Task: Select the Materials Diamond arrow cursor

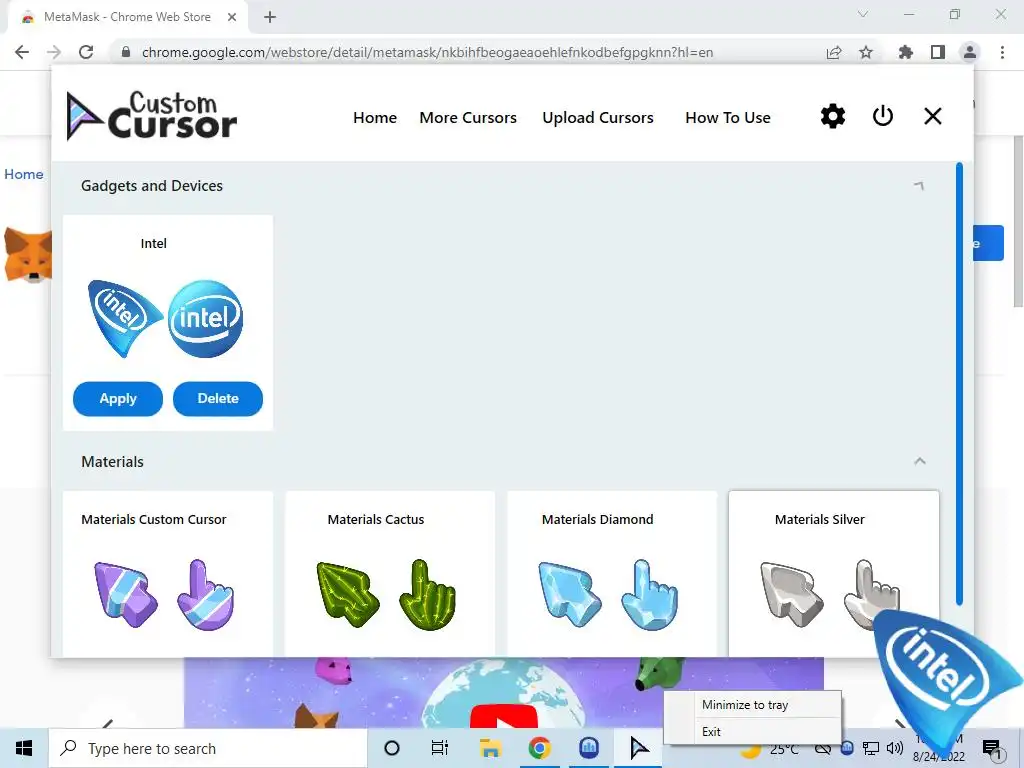Action: pyautogui.click(x=569, y=594)
